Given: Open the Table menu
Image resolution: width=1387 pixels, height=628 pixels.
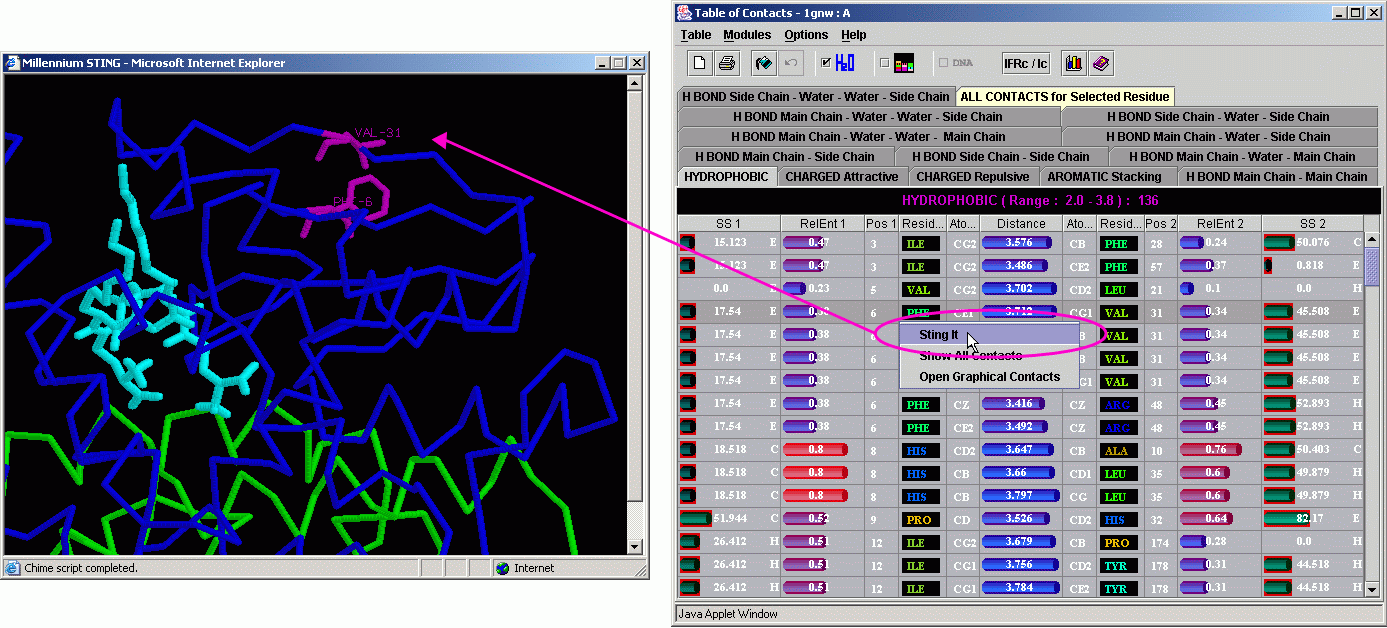Looking at the screenshot, I should [x=696, y=35].
